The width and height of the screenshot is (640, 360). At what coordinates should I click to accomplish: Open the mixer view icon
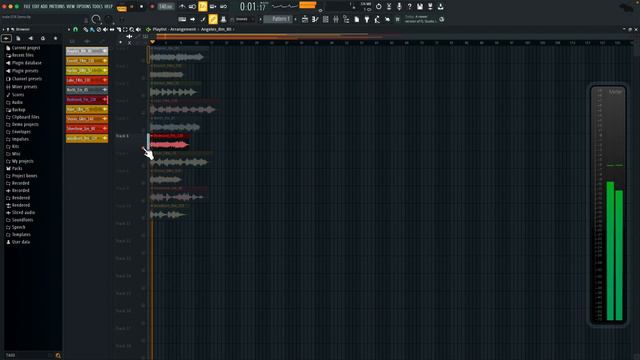coord(336,19)
